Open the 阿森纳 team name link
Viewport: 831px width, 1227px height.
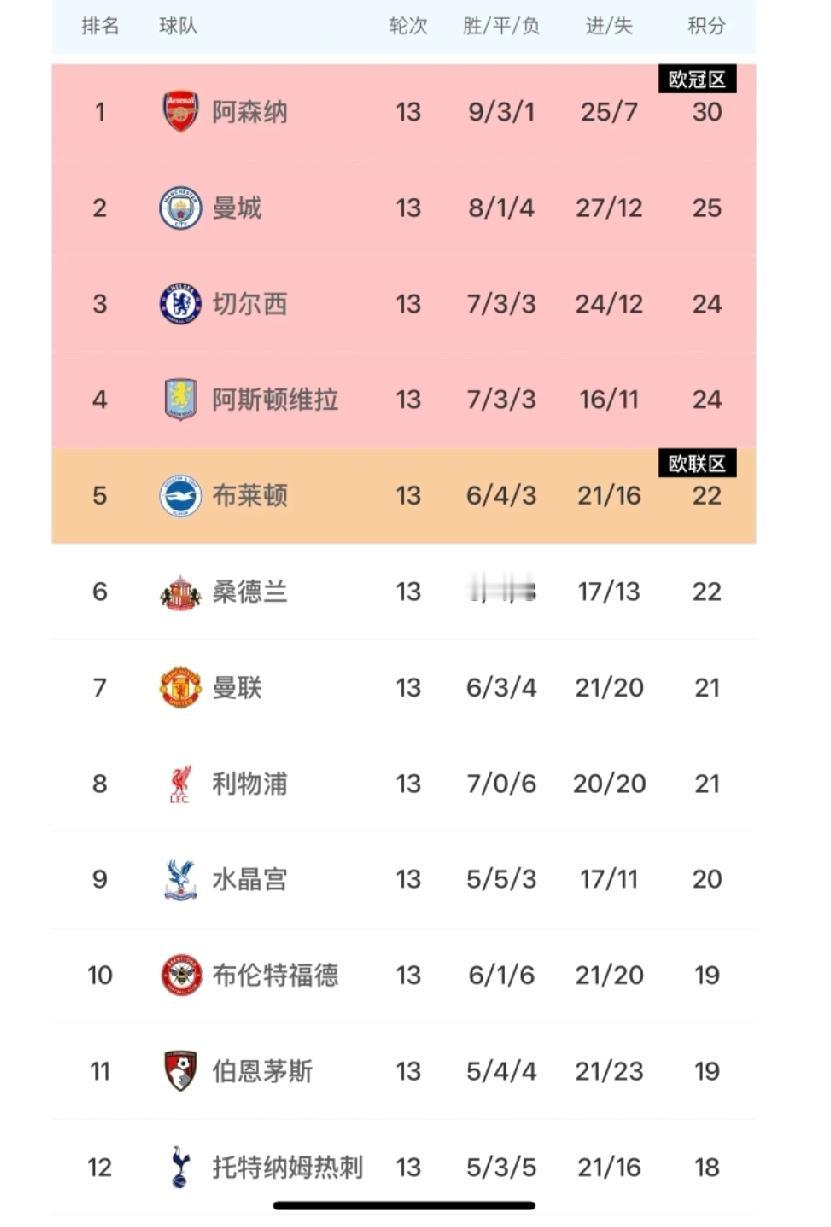[x=250, y=112]
